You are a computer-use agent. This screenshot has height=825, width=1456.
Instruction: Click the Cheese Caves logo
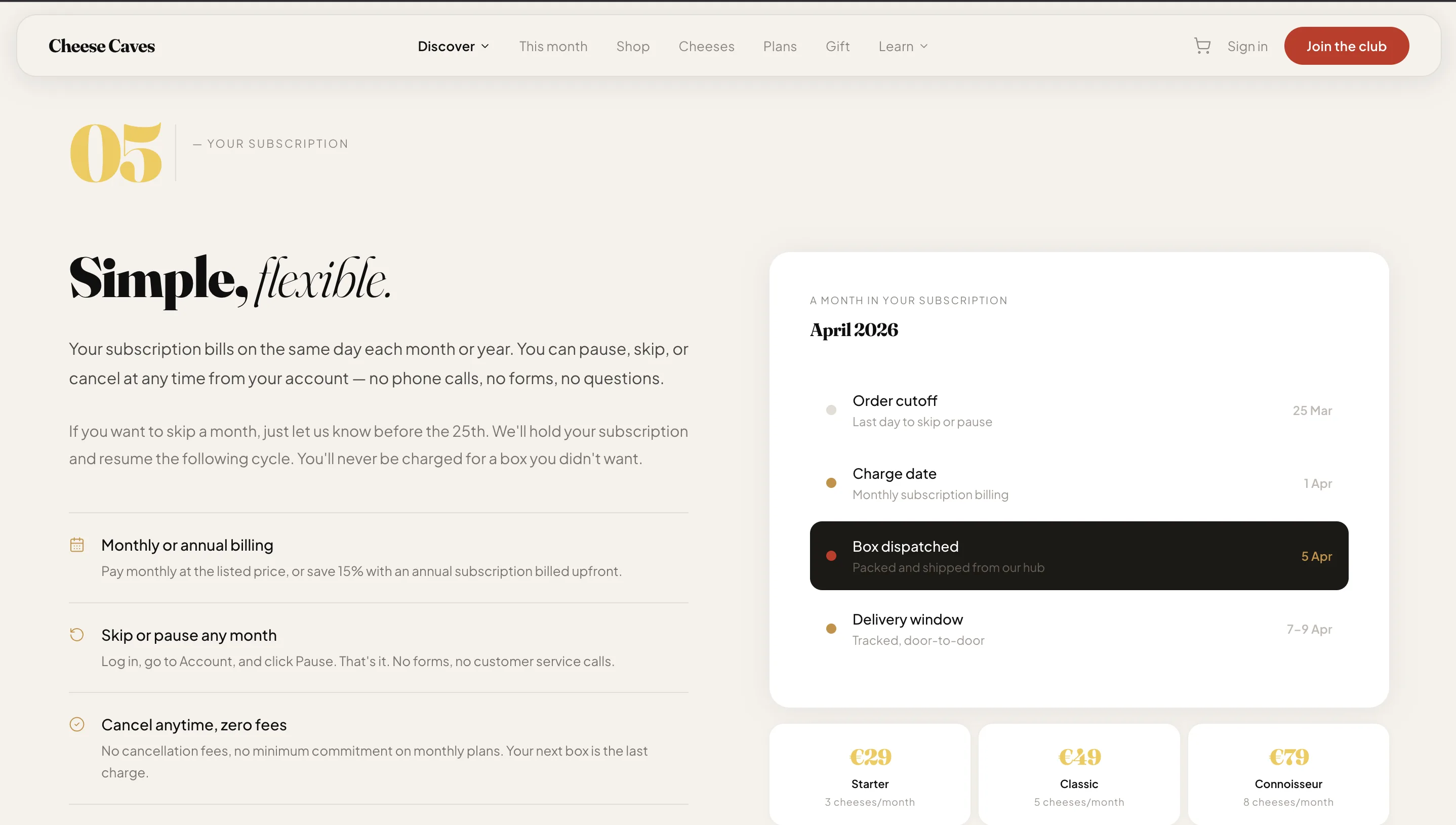point(101,46)
